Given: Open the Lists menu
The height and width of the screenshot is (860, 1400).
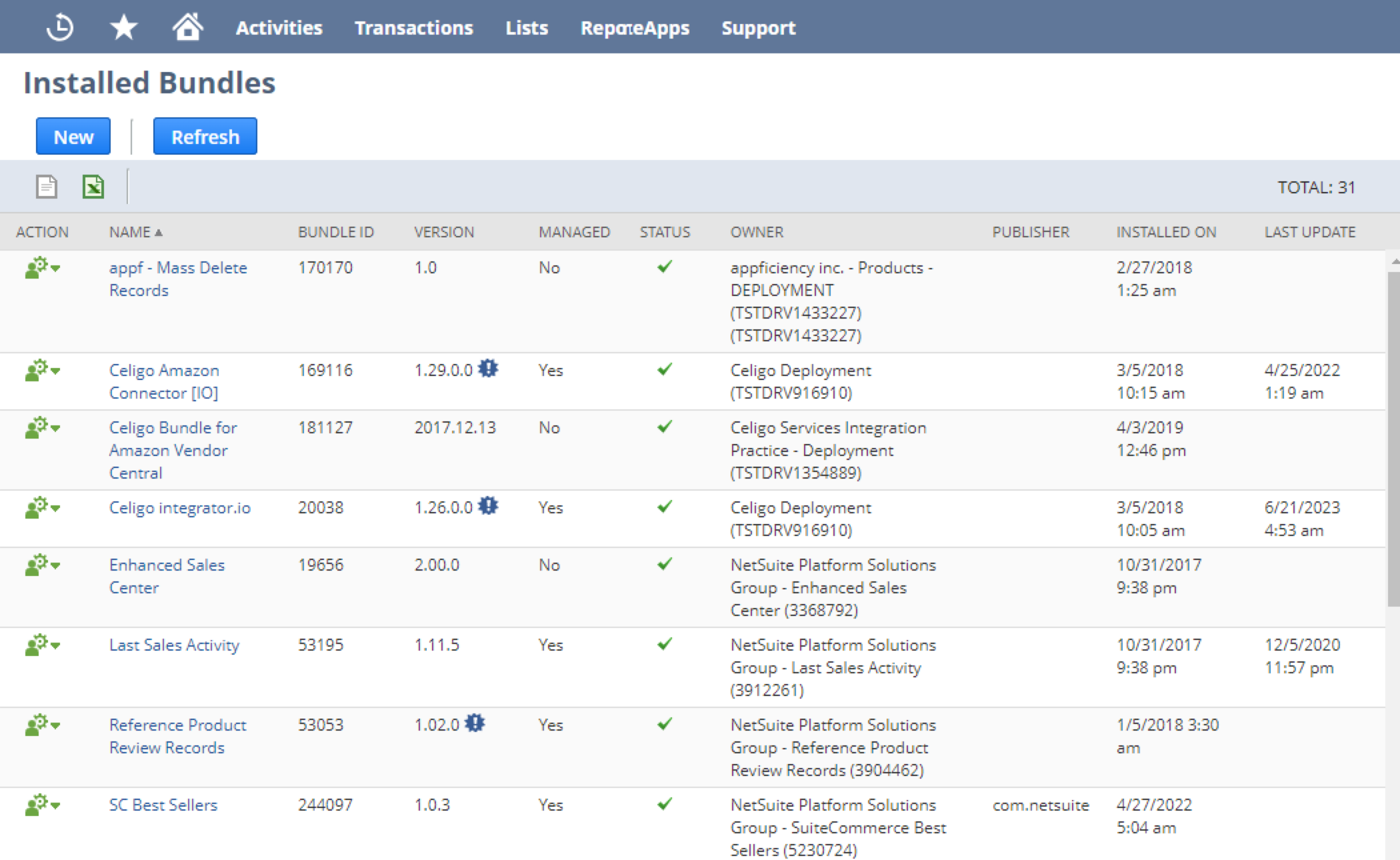Looking at the screenshot, I should pos(527,28).
